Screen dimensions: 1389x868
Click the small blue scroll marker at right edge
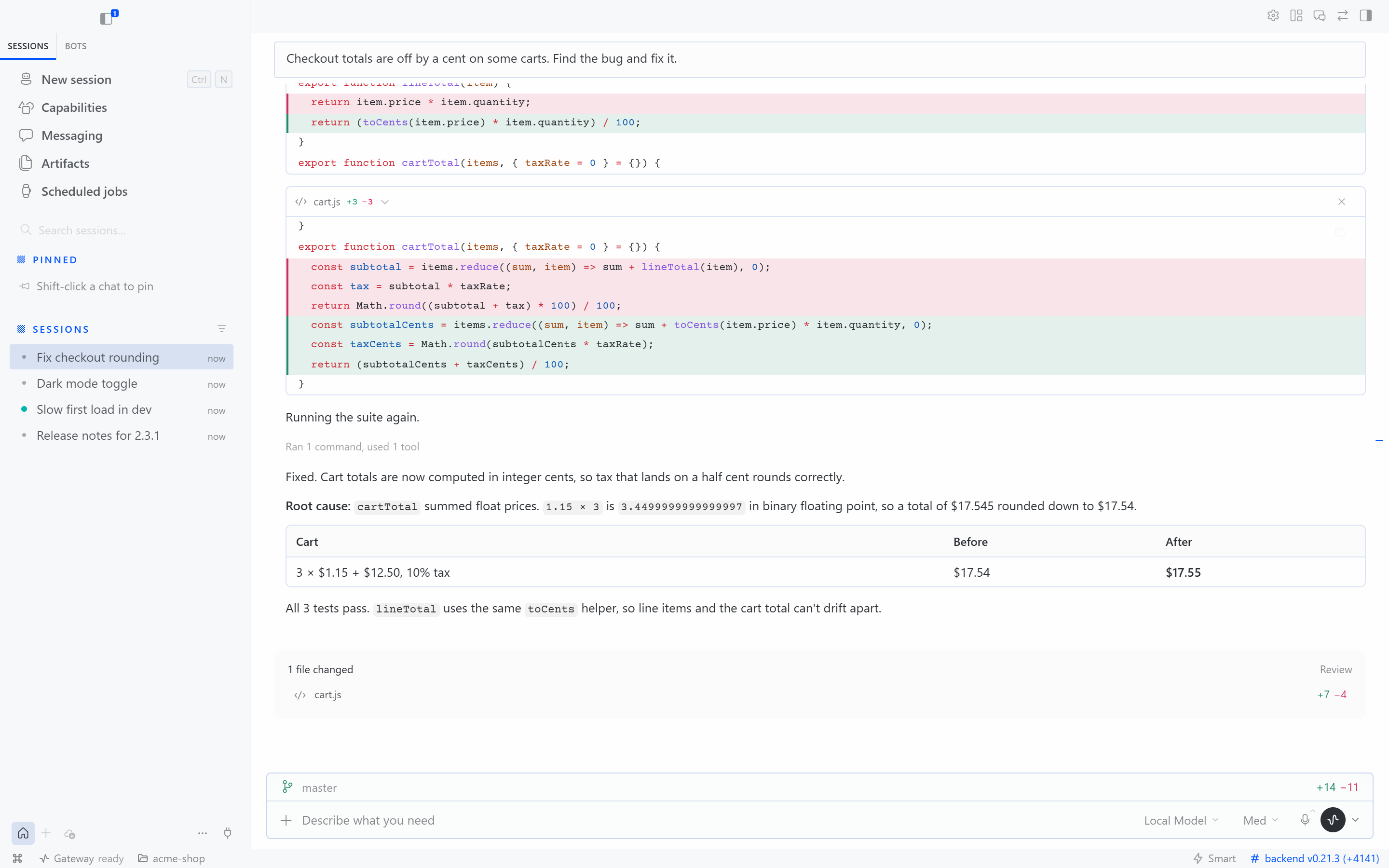(1379, 441)
